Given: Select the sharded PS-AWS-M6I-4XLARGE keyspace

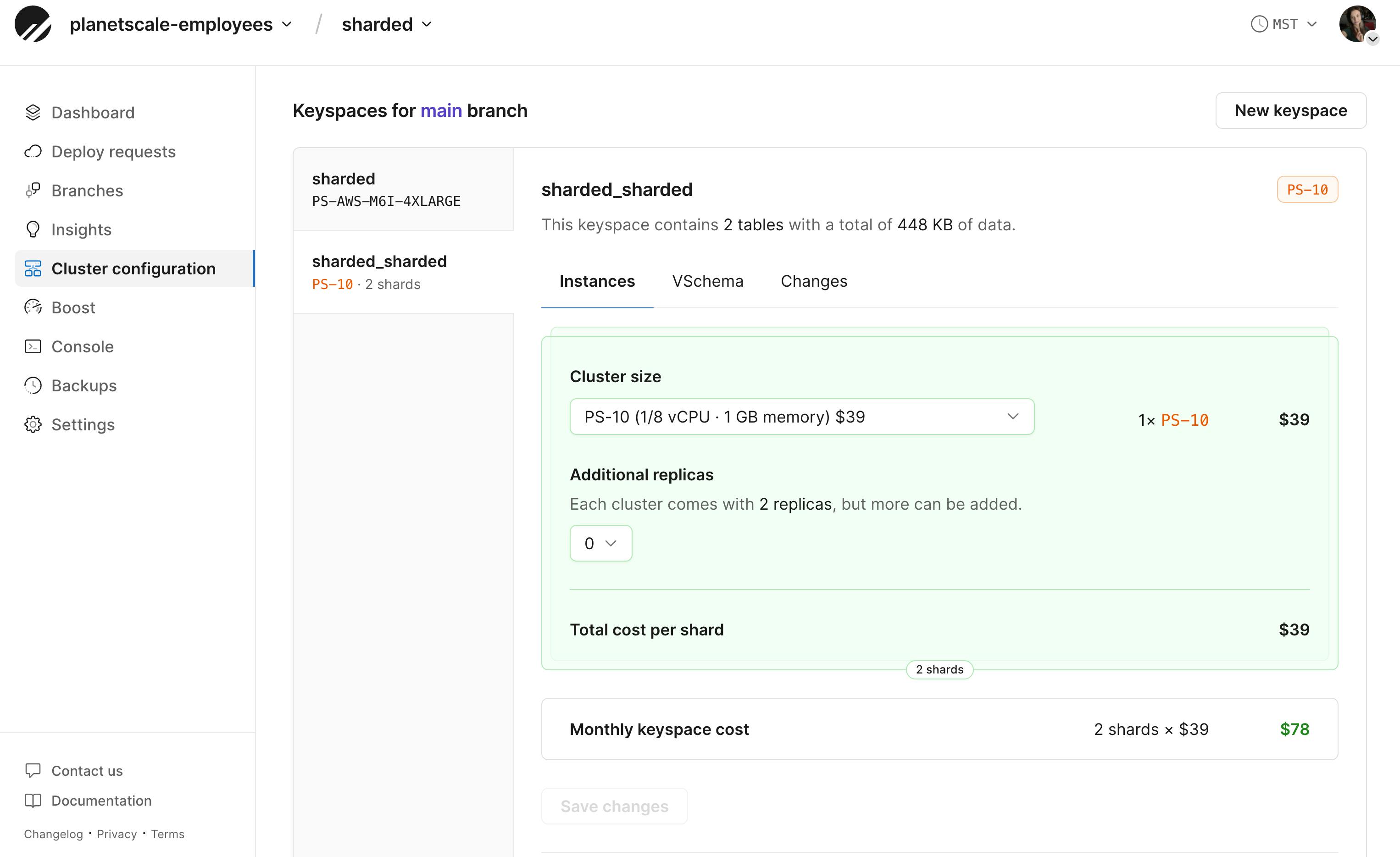Looking at the screenshot, I should 403,189.
